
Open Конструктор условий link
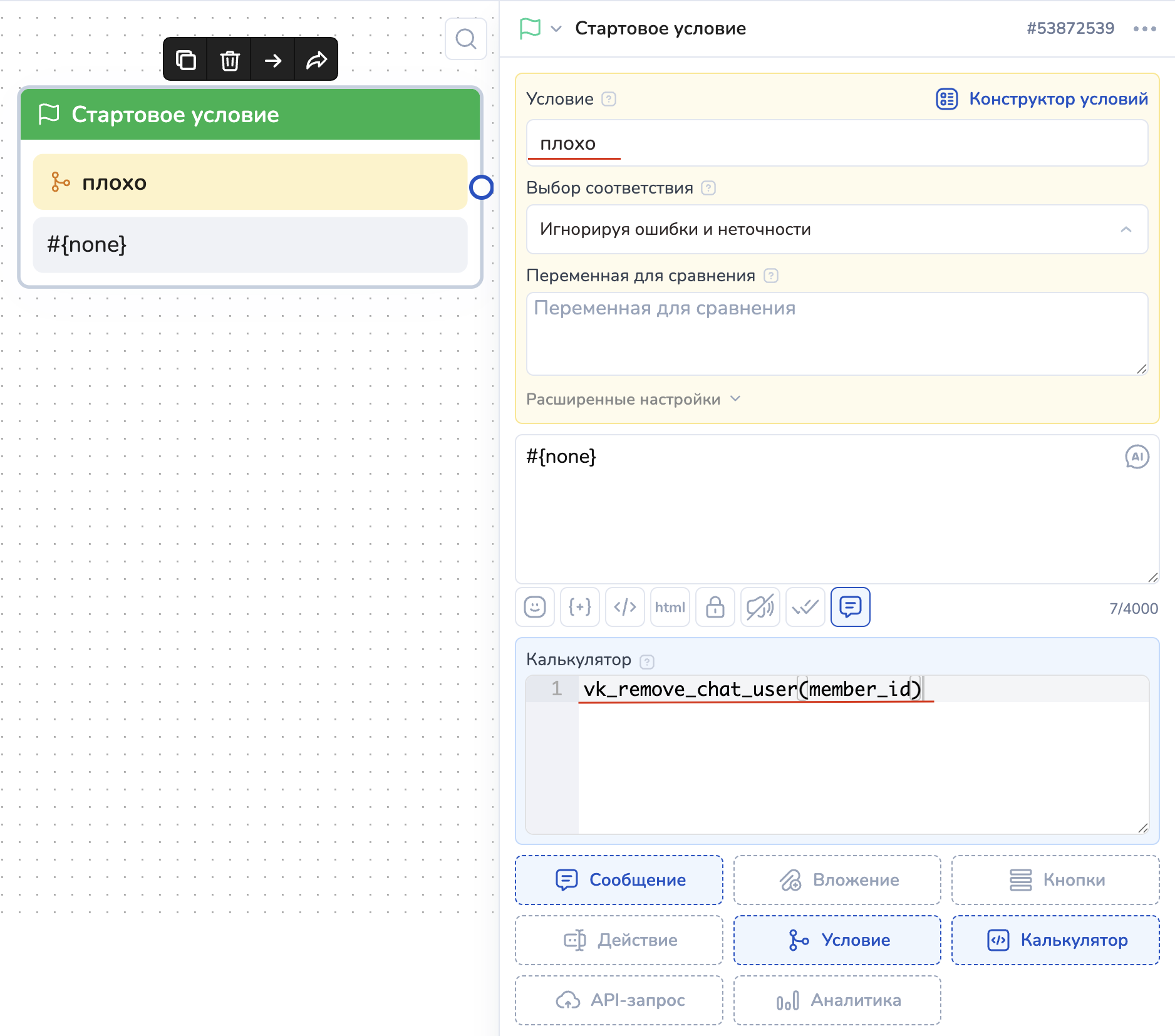(x=1042, y=99)
